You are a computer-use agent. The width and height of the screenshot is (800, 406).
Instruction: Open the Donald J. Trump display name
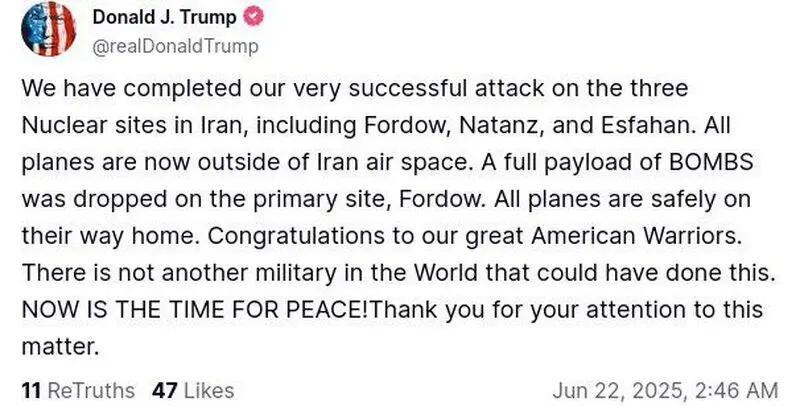pos(164,17)
